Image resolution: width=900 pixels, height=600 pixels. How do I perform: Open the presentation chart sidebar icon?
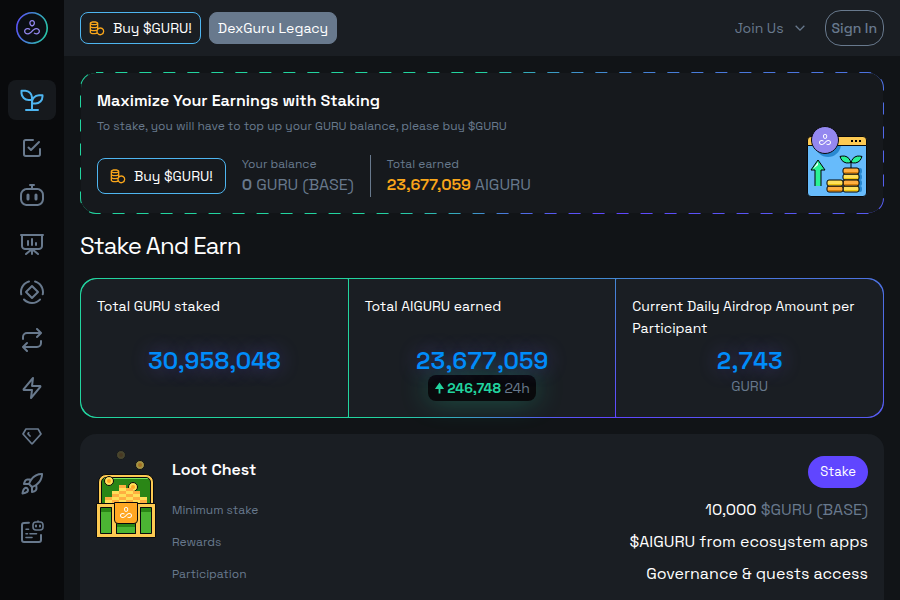coord(32,244)
